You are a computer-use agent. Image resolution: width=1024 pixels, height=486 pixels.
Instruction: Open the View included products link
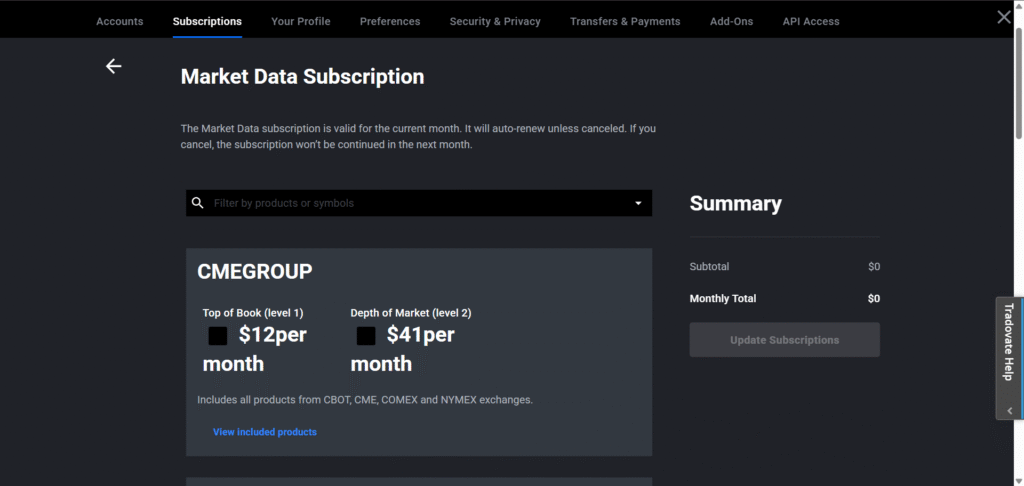point(264,432)
